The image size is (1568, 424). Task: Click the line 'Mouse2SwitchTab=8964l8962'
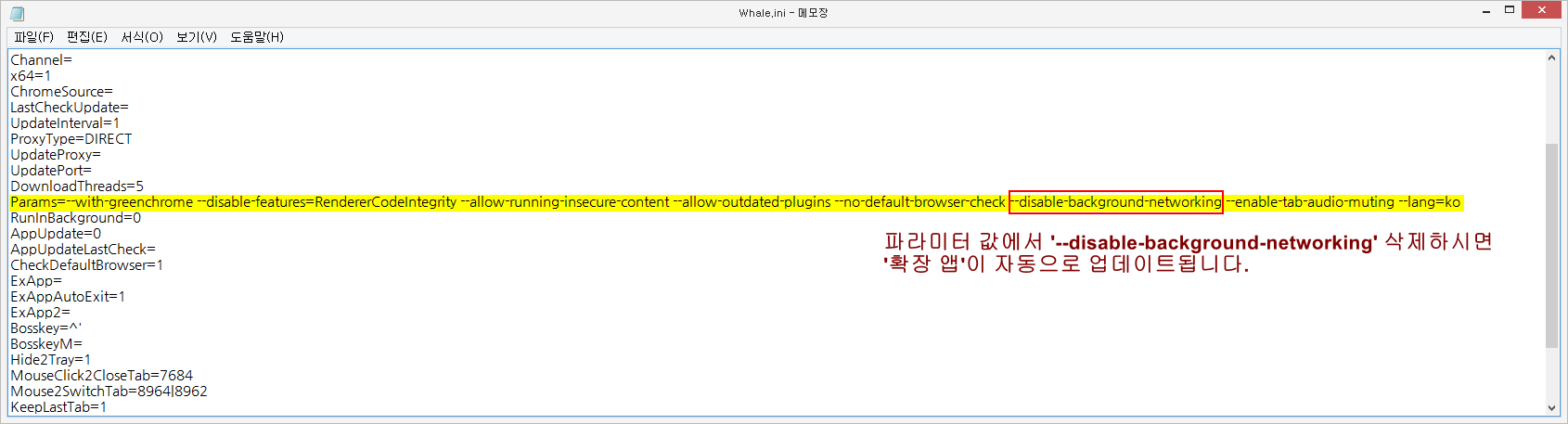point(109,392)
